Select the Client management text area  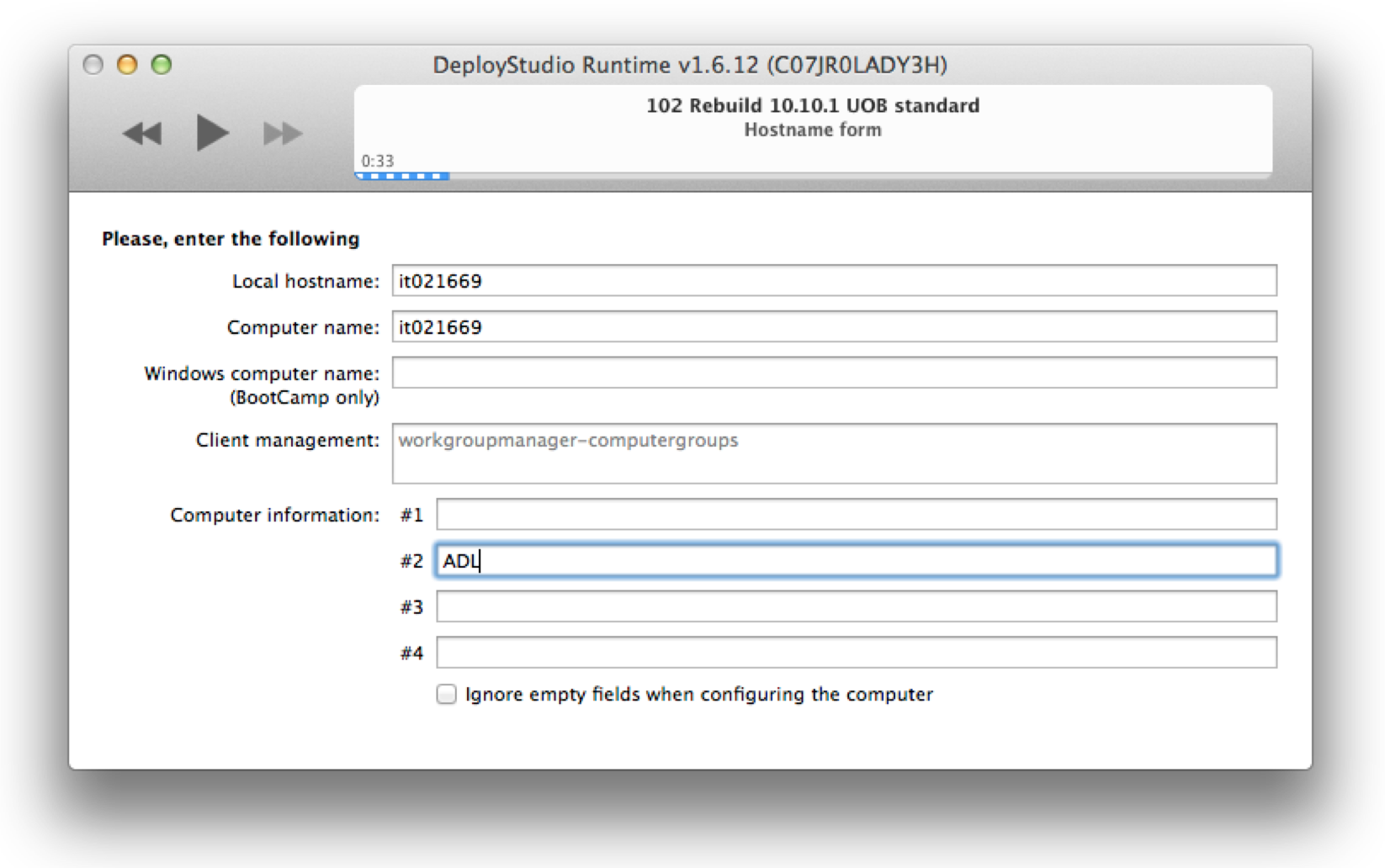click(834, 453)
